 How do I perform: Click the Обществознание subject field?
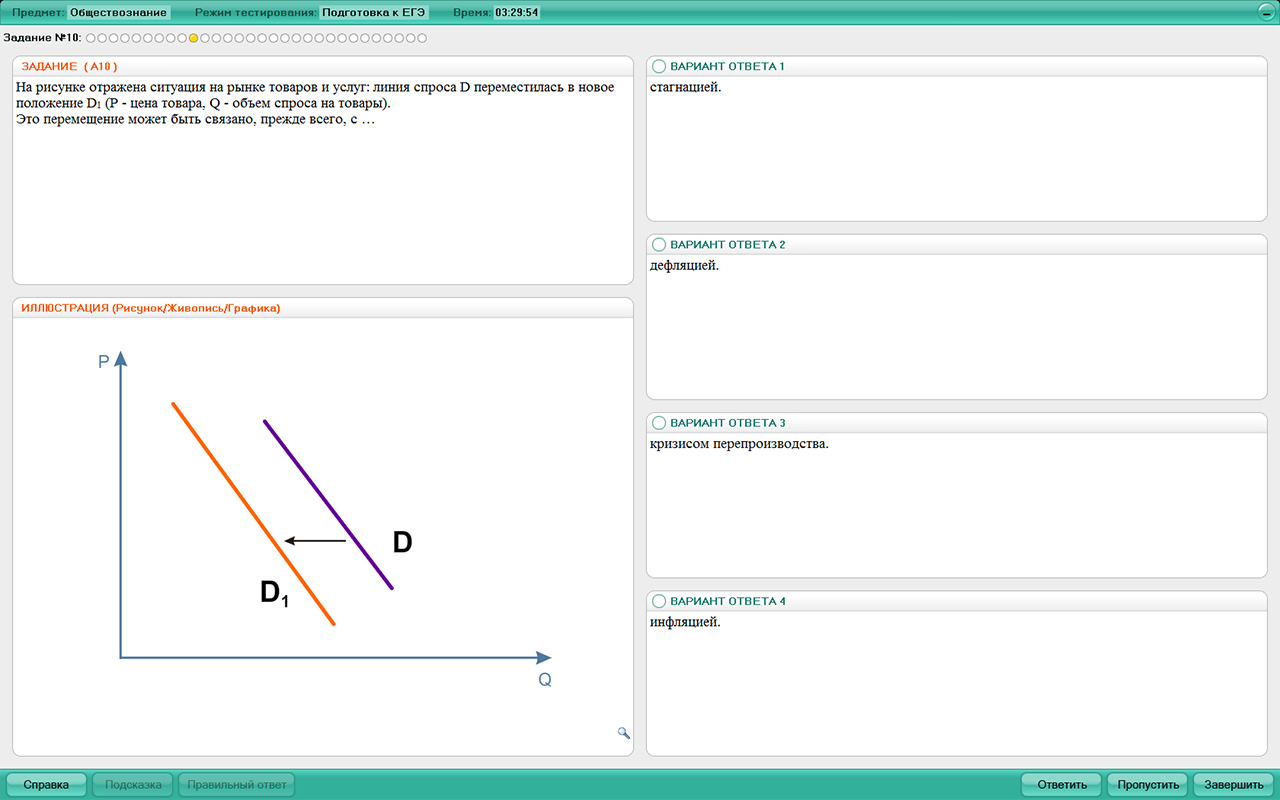tap(119, 13)
